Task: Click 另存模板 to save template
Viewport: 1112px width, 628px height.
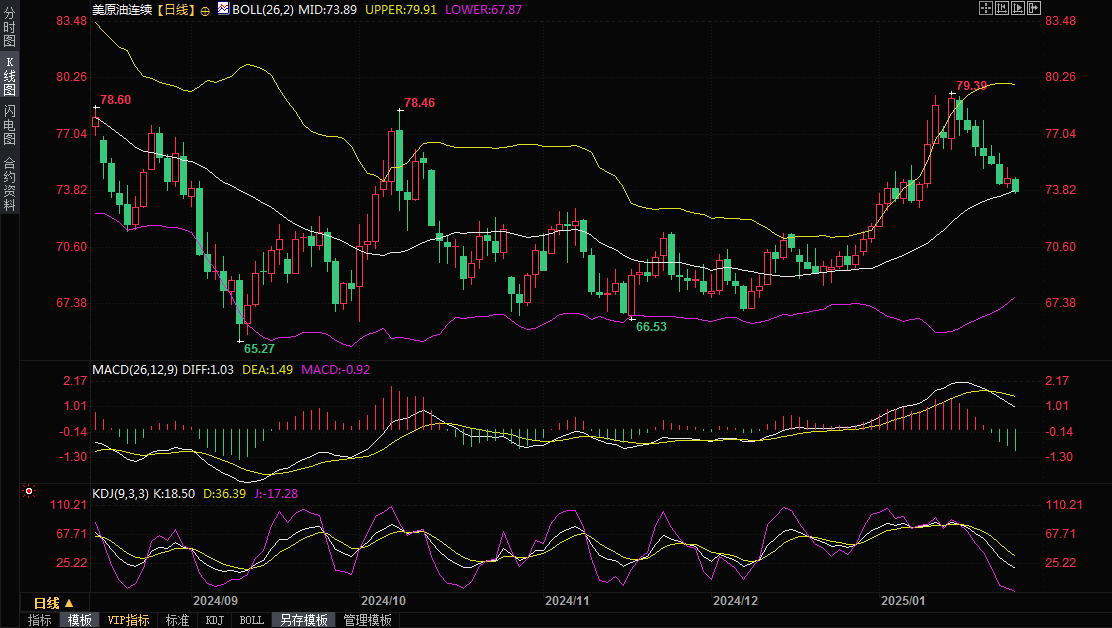Action: click(x=303, y=620)
